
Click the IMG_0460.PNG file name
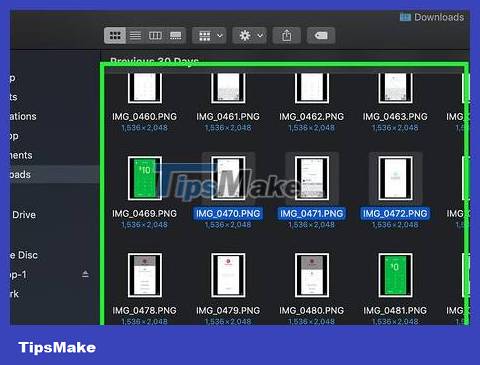(x=144, y=117)
